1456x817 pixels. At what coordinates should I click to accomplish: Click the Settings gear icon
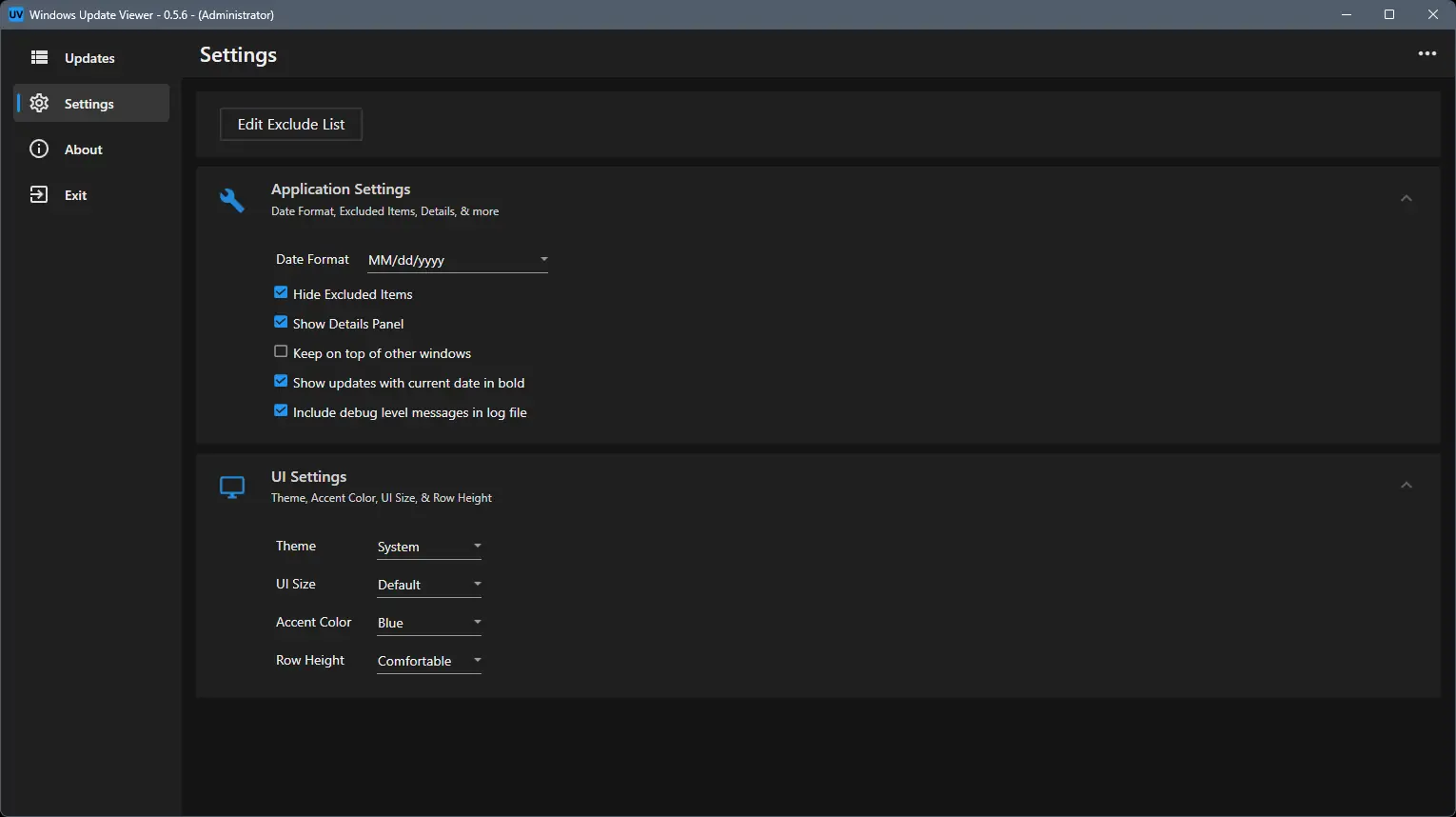coord(39,104)
